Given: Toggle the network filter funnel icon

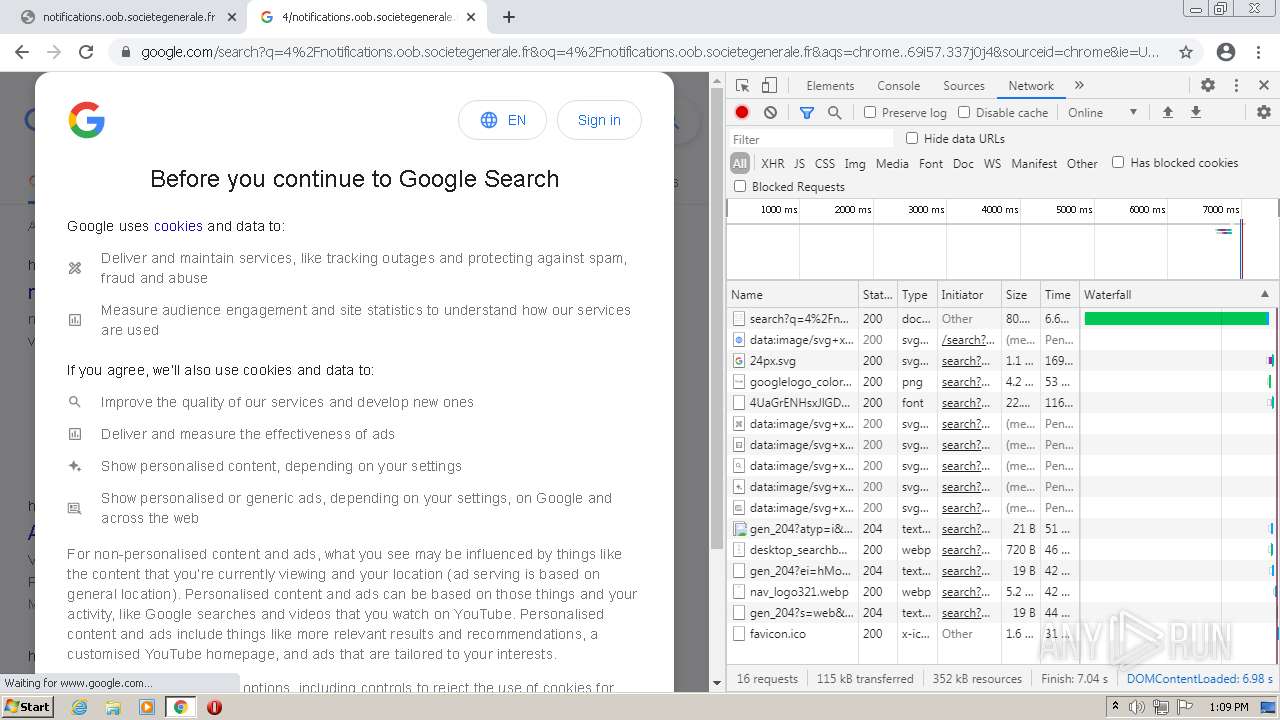Looking at the screenshot, I should [x=807, y=113].
